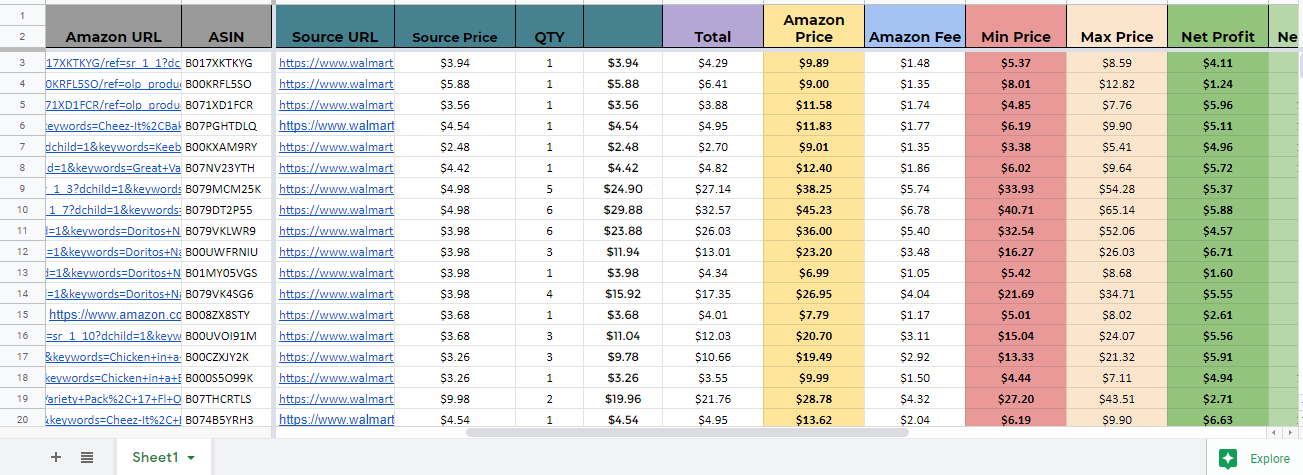
Task: Open the Walmart source link in row 3
Action: [336, 63]
